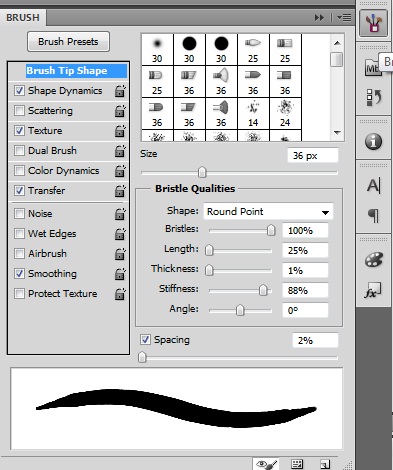Toggle the bristle brush preview eye icon

(267, 464)
